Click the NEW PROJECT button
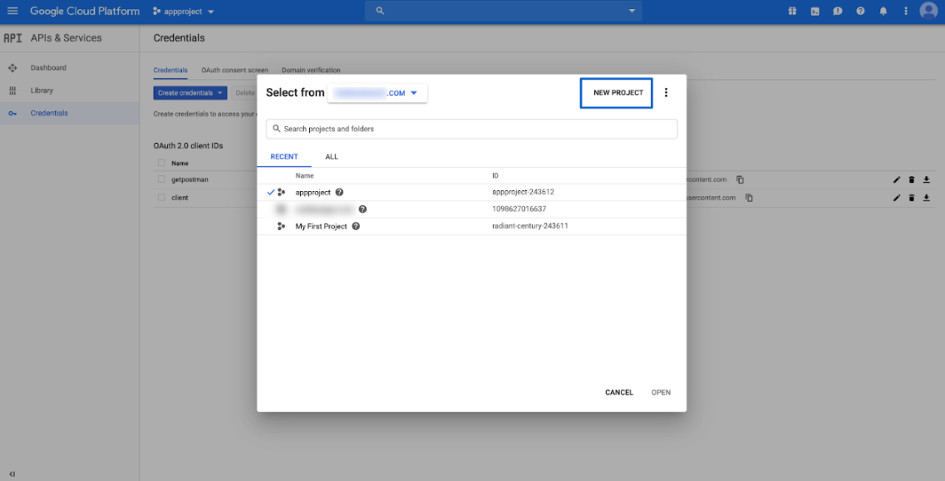Viewport: 945px width, 481px height. pyautogui.click(x=617, y=93)
